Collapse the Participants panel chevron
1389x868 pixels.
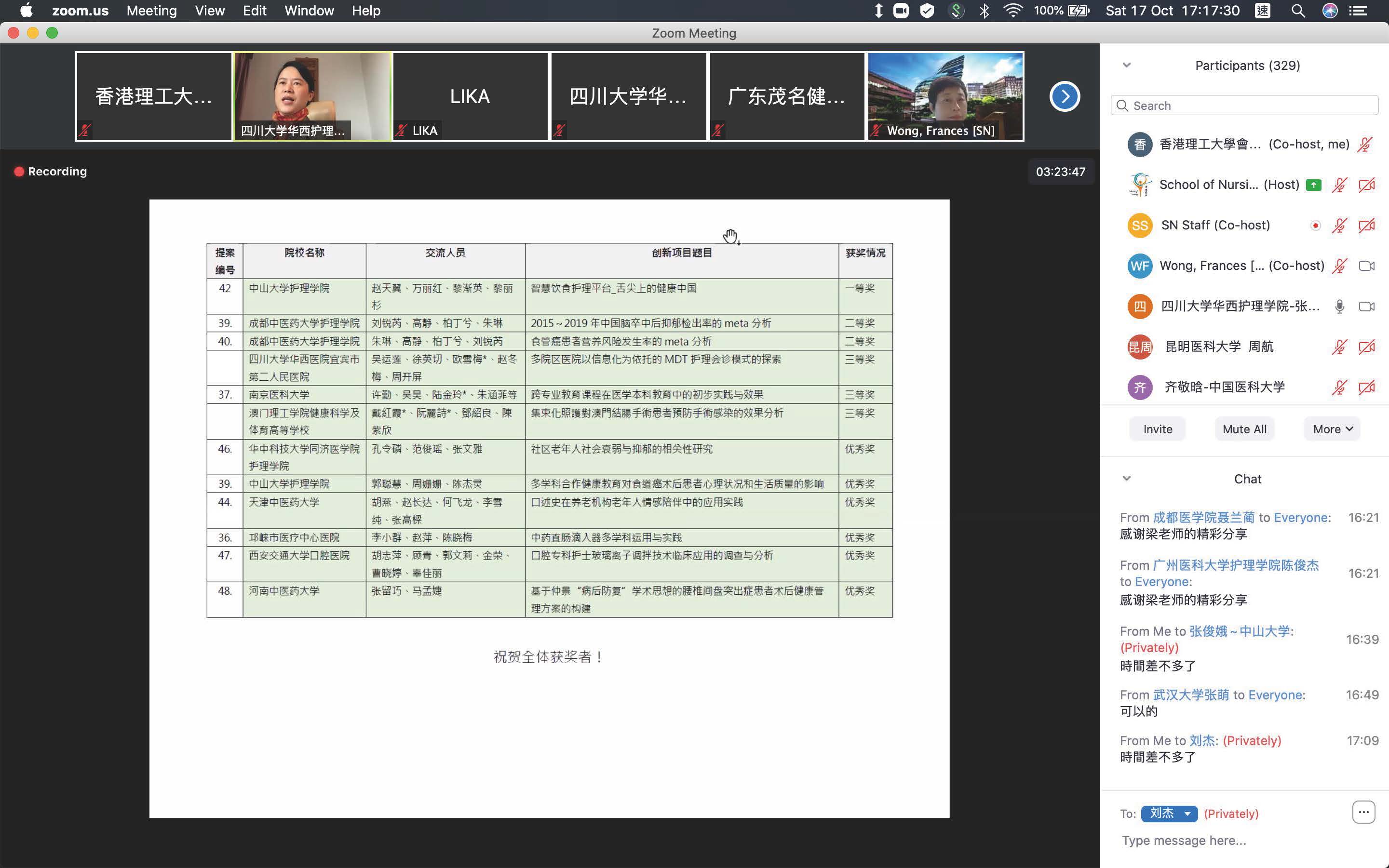[x=1127, y=65]
